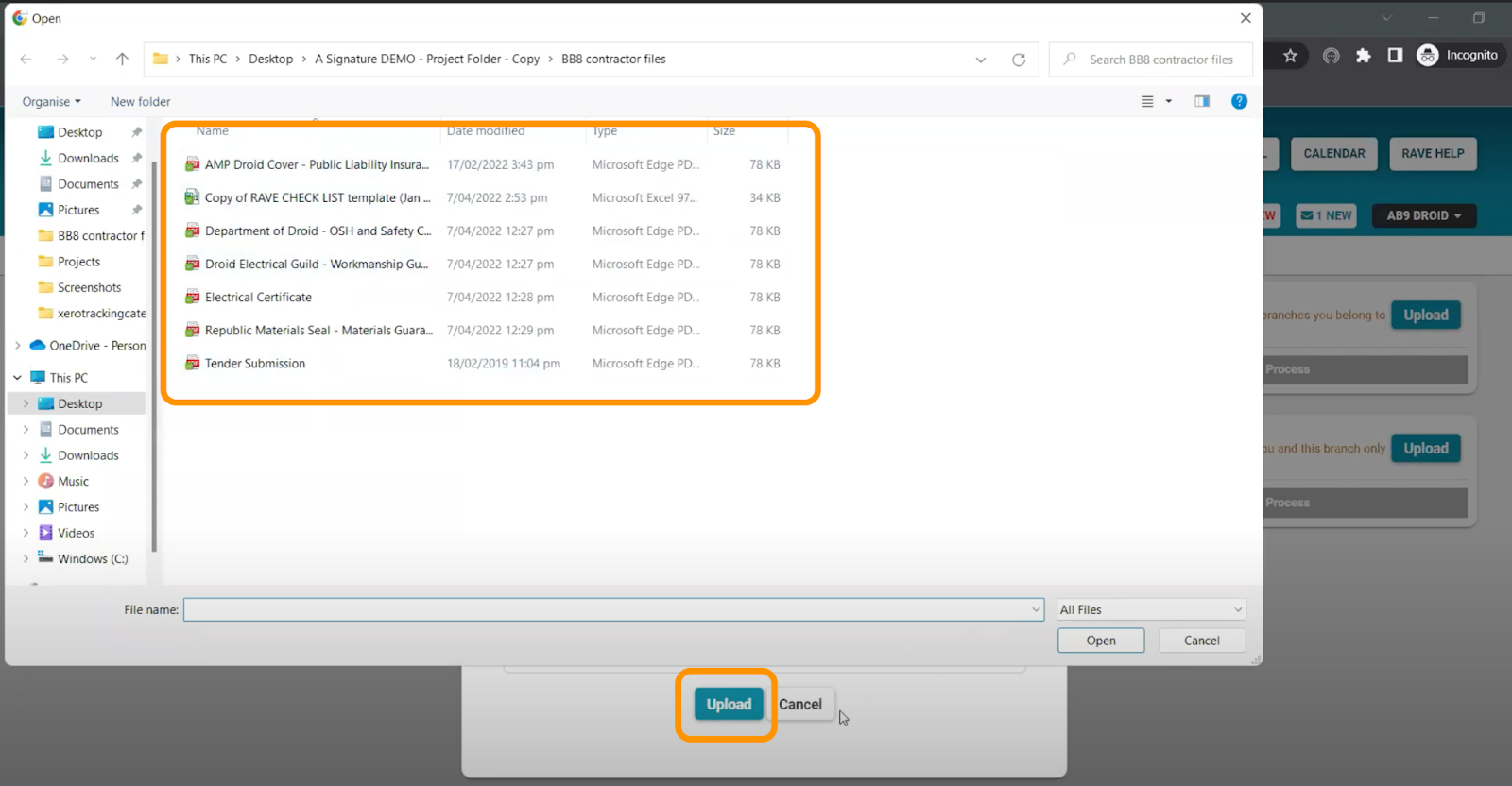Select AMP Droid Cover PDF file icon
The image size is (1512, 786).
192,164
